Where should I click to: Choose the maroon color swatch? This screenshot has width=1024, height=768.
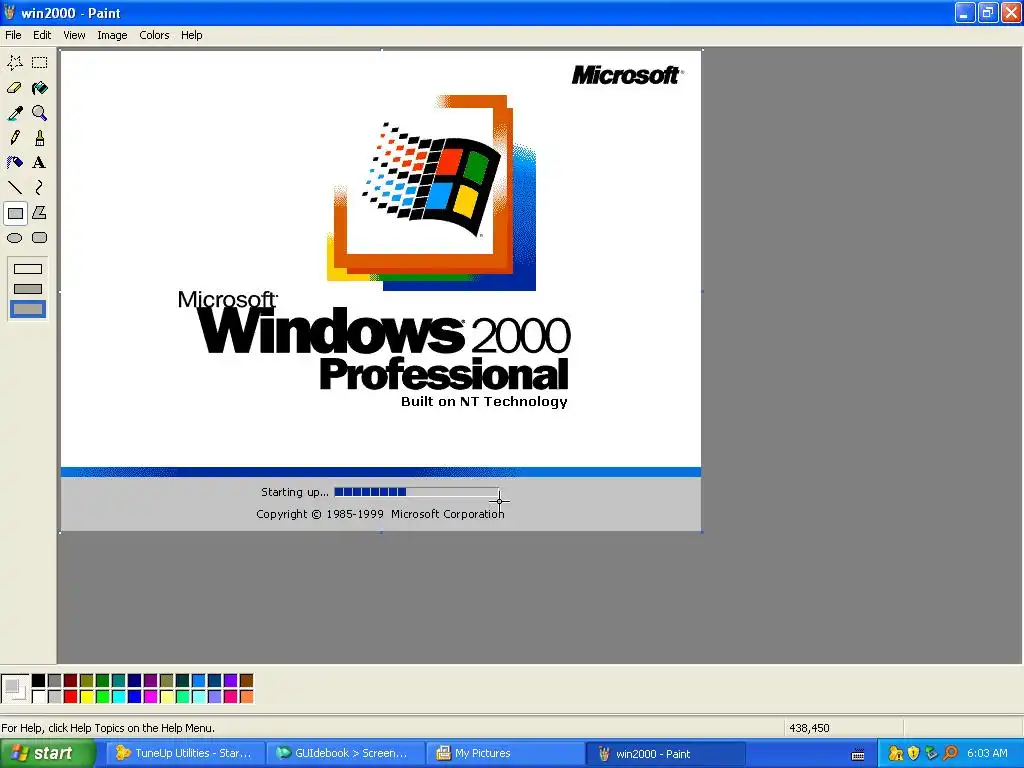(x=71, y=680)
